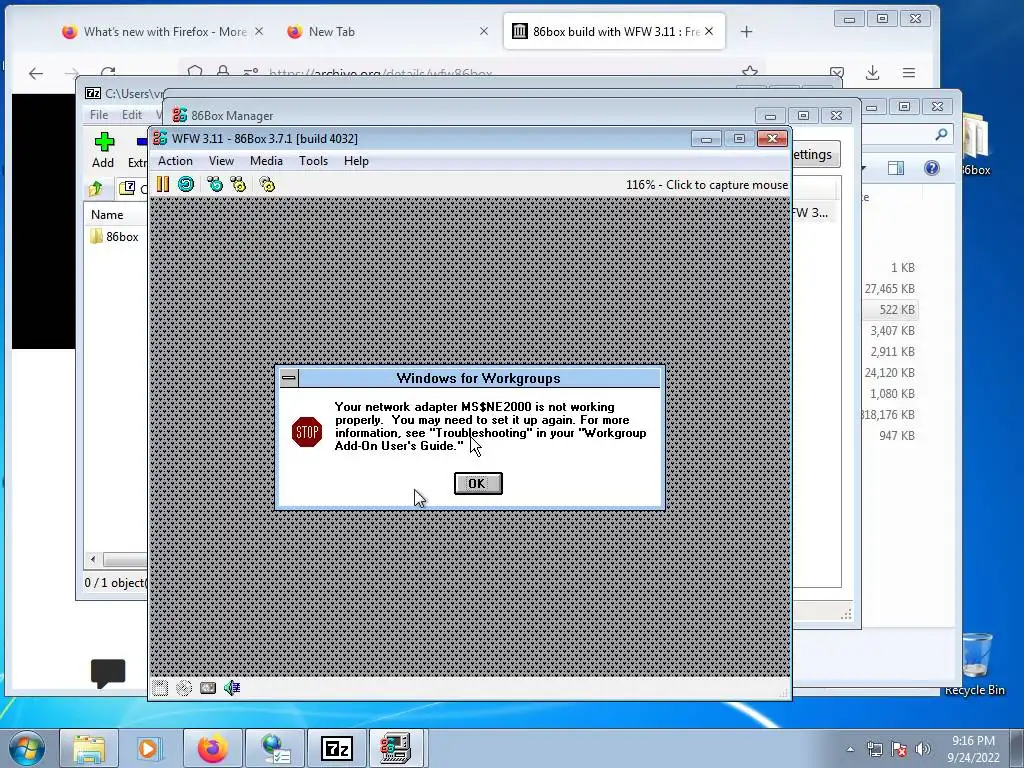Open the Windows for Workgroups dialog control menu

[289, 378]
